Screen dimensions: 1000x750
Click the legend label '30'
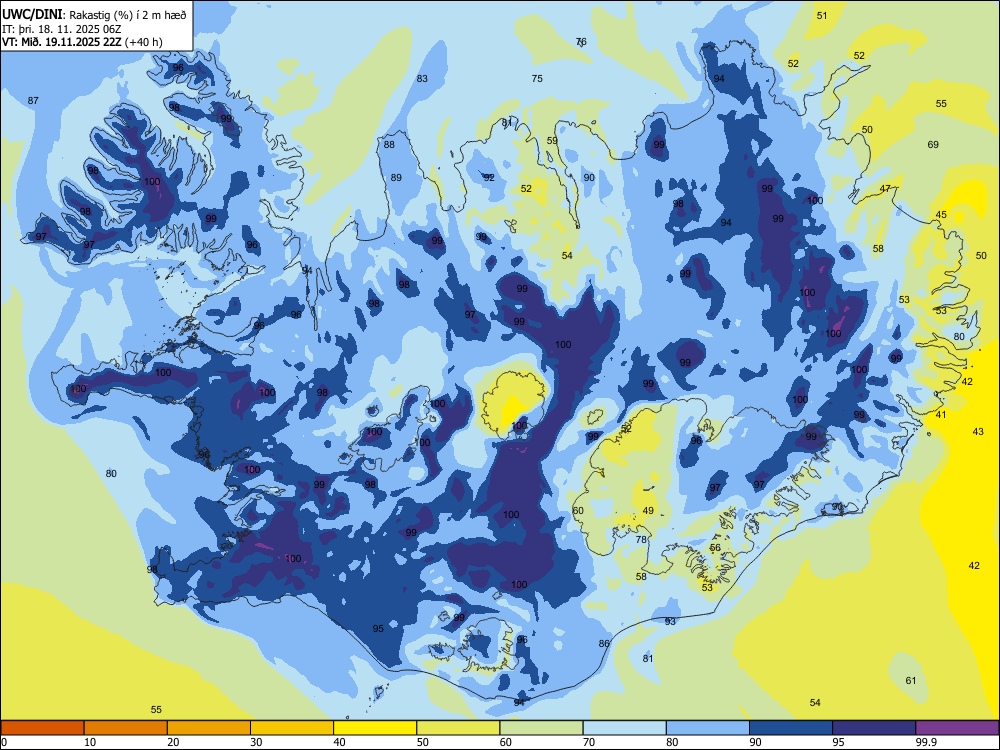(256, 742)
